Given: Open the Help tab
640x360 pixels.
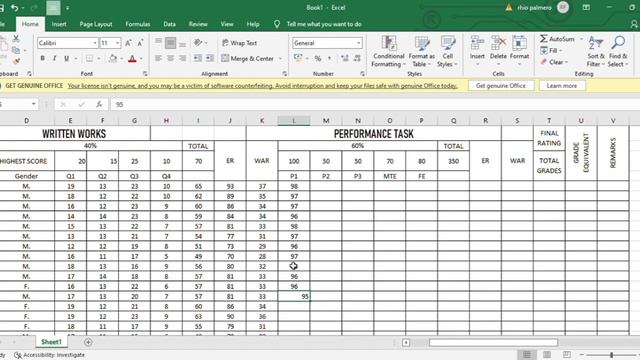Looking at the screenshot, I should click(253, 24).
